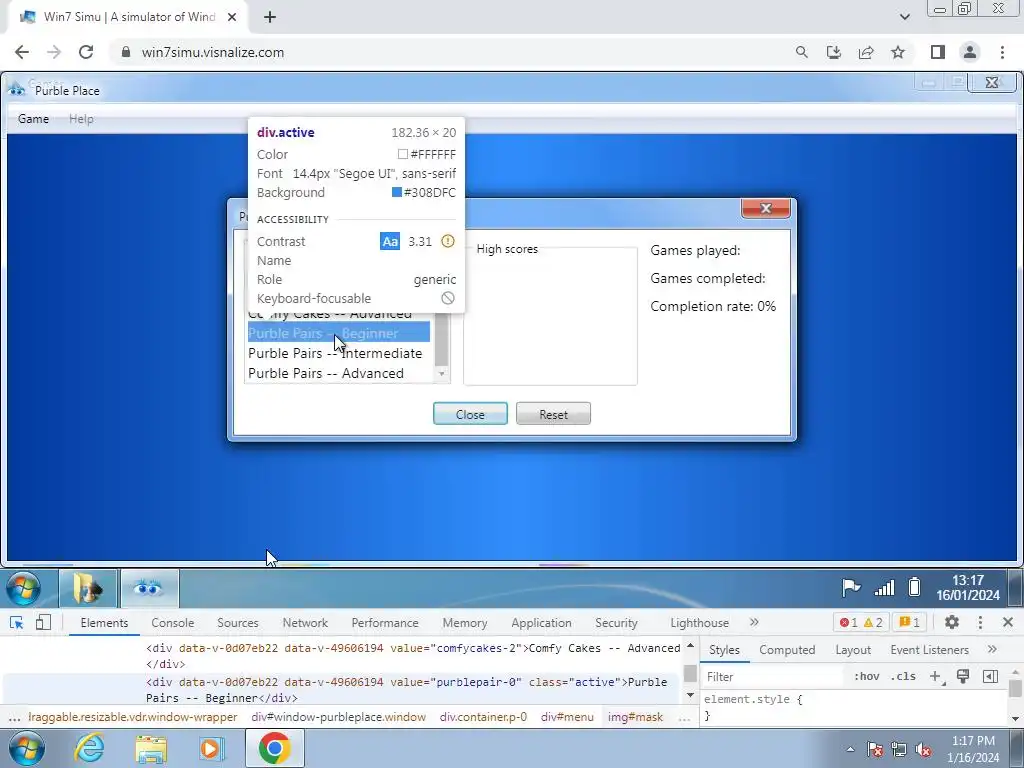Click the simulator clock showing 13:17
This screenshot has width=1024, height=768.
pos(968,588)
